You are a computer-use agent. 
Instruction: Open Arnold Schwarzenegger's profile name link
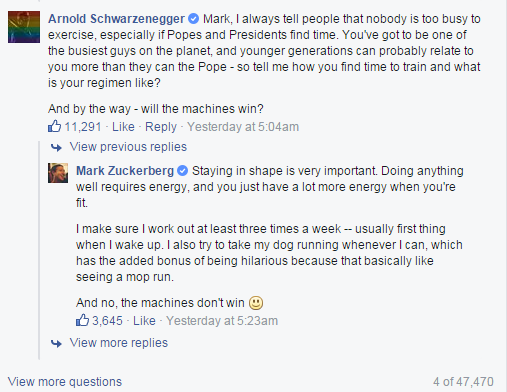116,19
